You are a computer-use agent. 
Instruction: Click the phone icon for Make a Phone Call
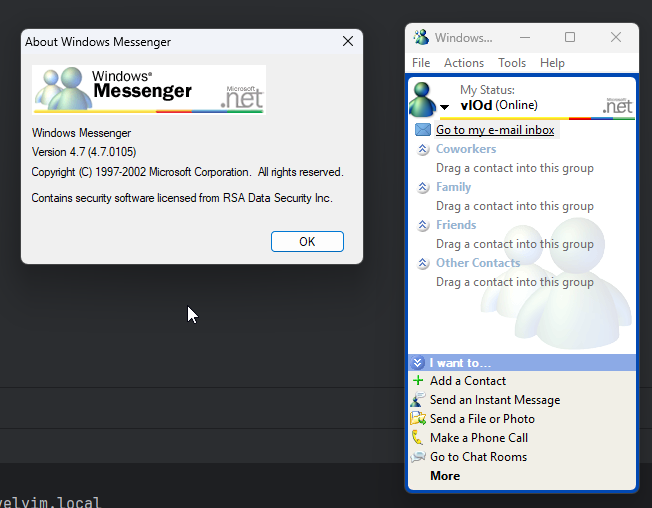(x=417, y=437)
